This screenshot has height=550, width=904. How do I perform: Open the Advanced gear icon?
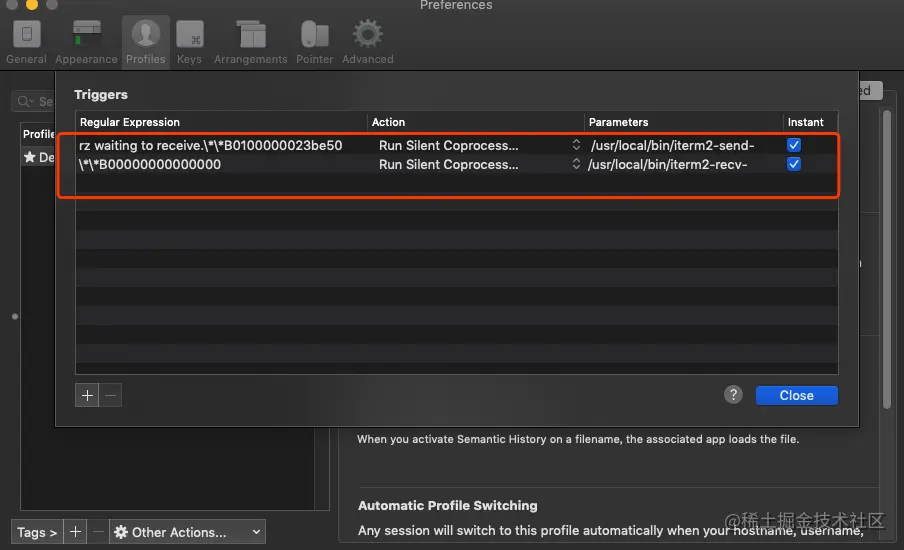pos(367,41)
